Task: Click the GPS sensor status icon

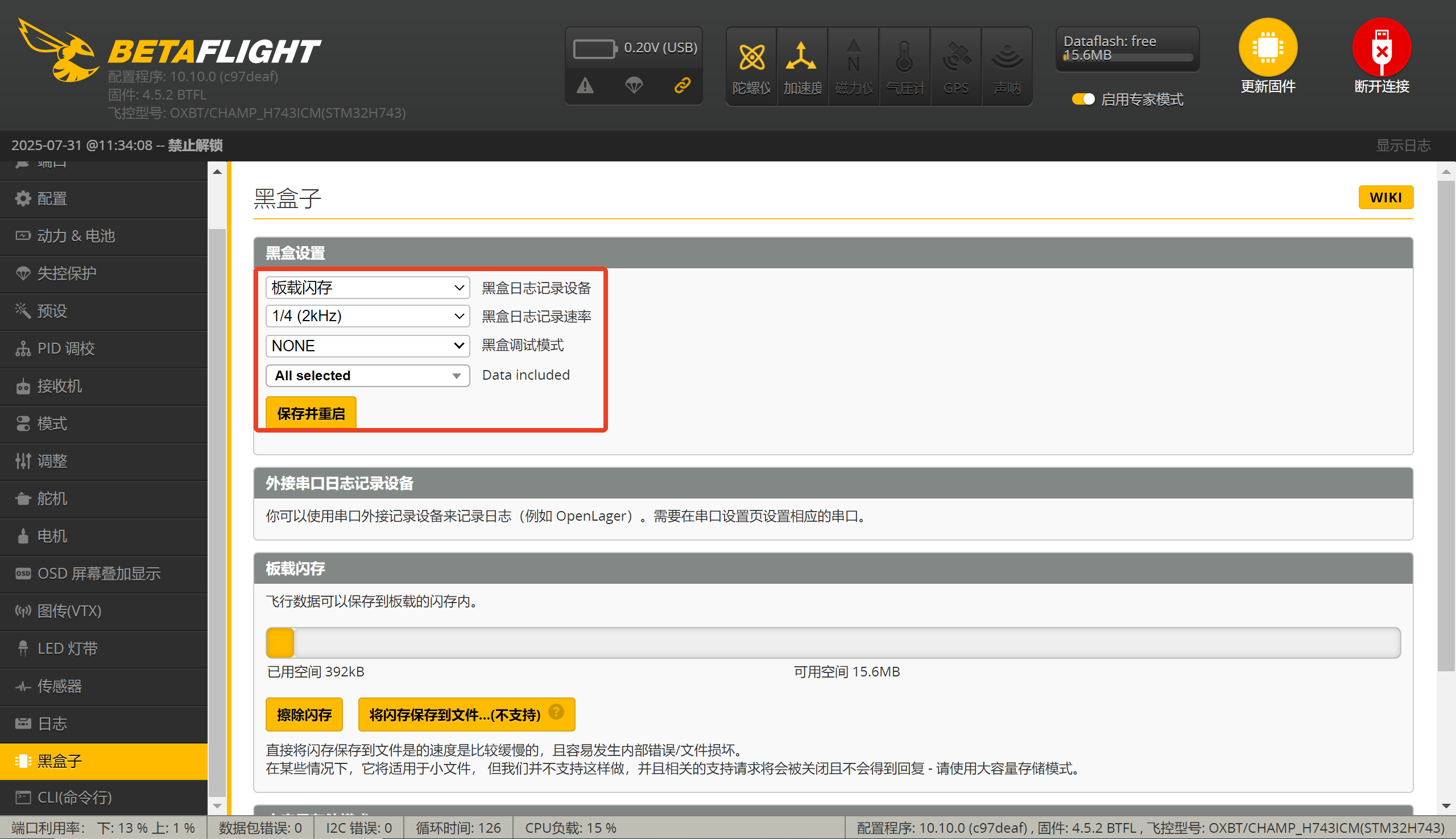Action: point(956,57)
